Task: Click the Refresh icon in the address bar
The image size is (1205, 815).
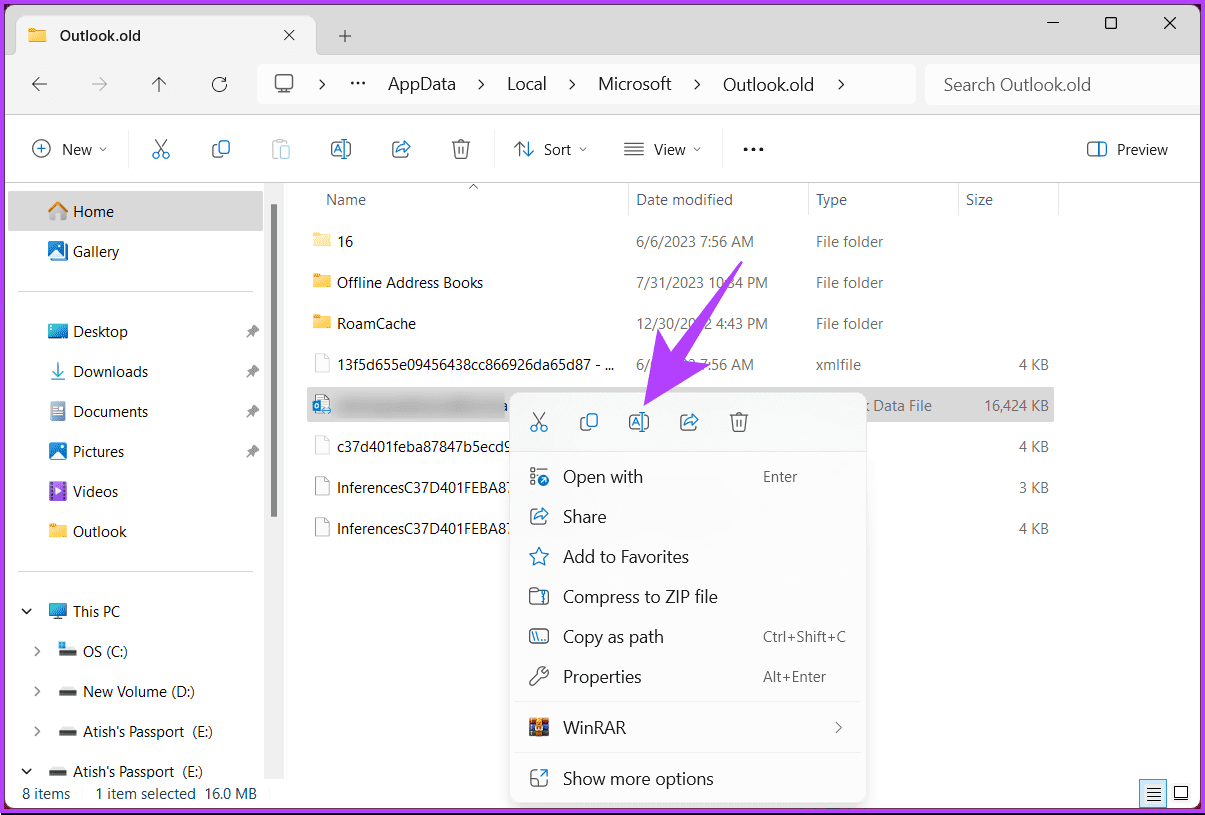Action: click(x=219, y=84)
